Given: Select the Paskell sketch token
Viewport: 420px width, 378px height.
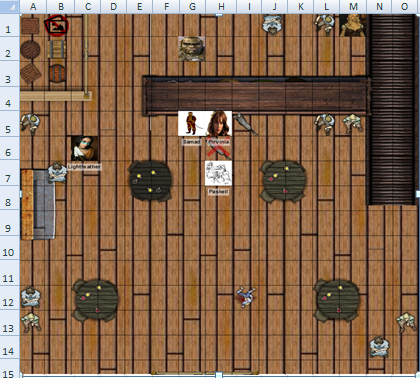Looking at the screenshot, I should [218, 173].
